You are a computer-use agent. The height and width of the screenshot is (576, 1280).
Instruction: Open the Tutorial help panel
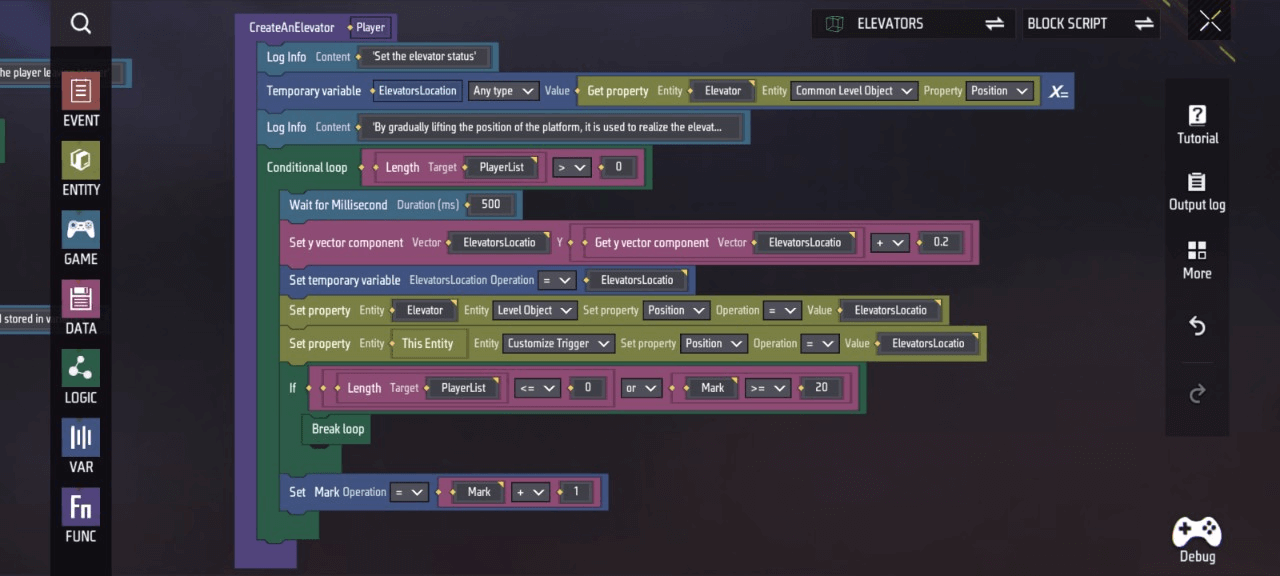coord(1197,124)
